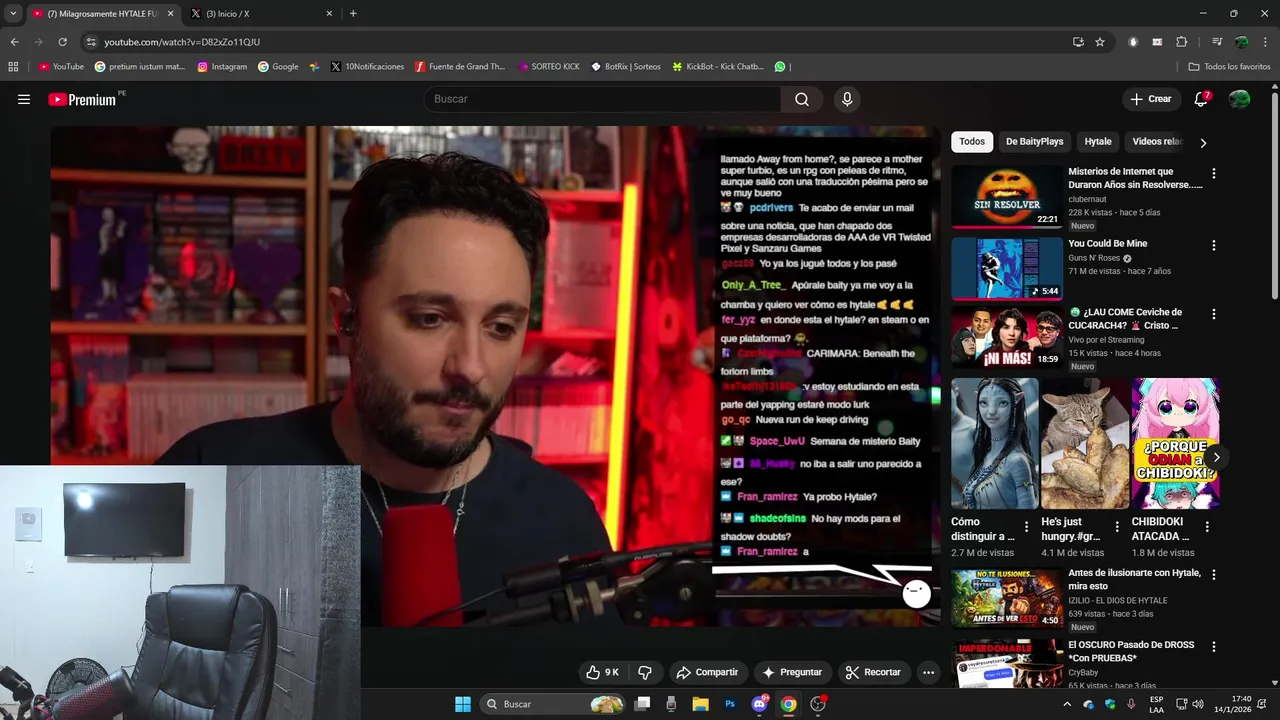Open Todos los favoritos bookmarks folder
Image resolution: width=1280 pixels, height=720 pixels.
point(1229,67)
